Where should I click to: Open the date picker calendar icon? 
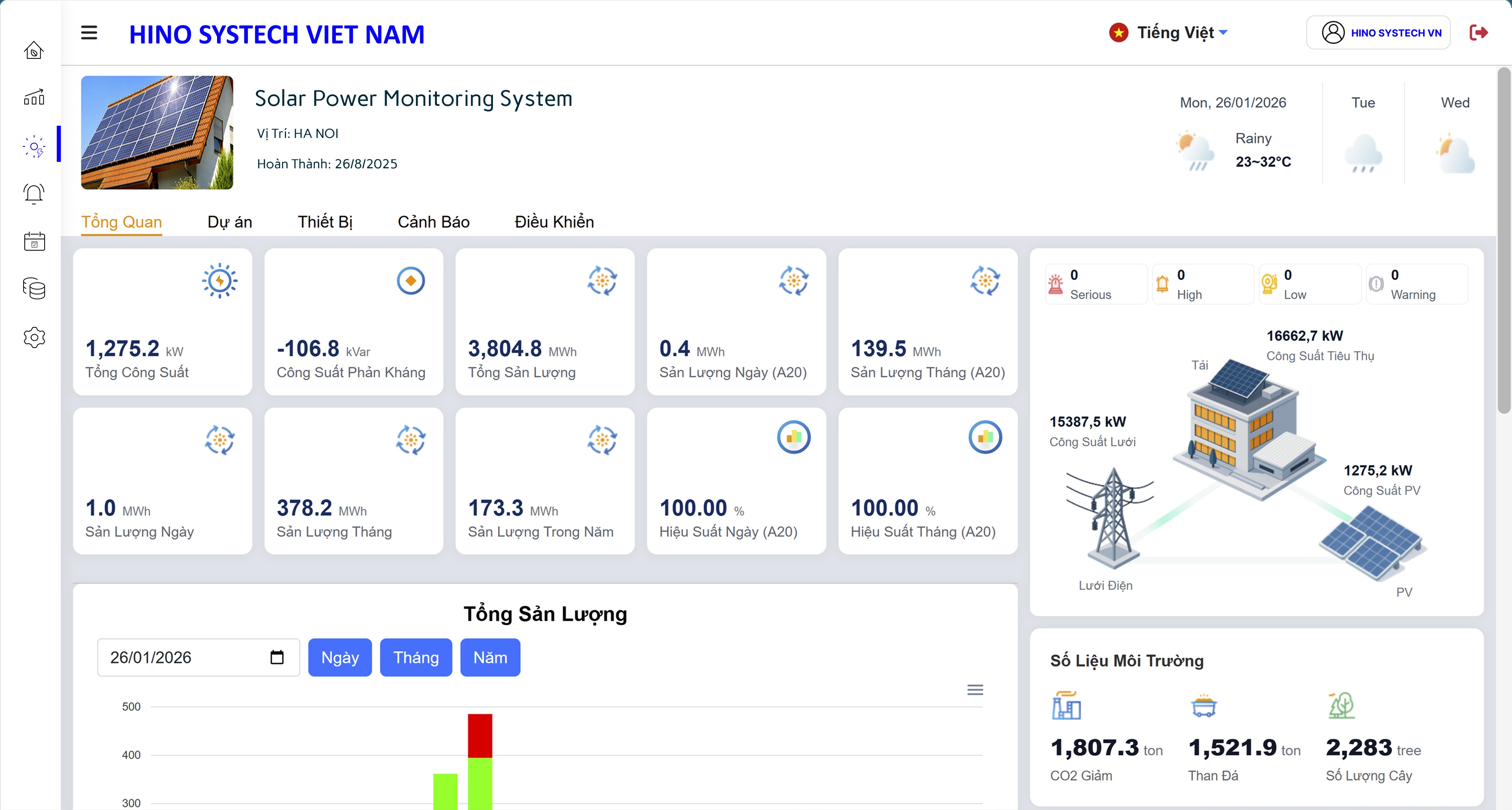tap(276, 657)
